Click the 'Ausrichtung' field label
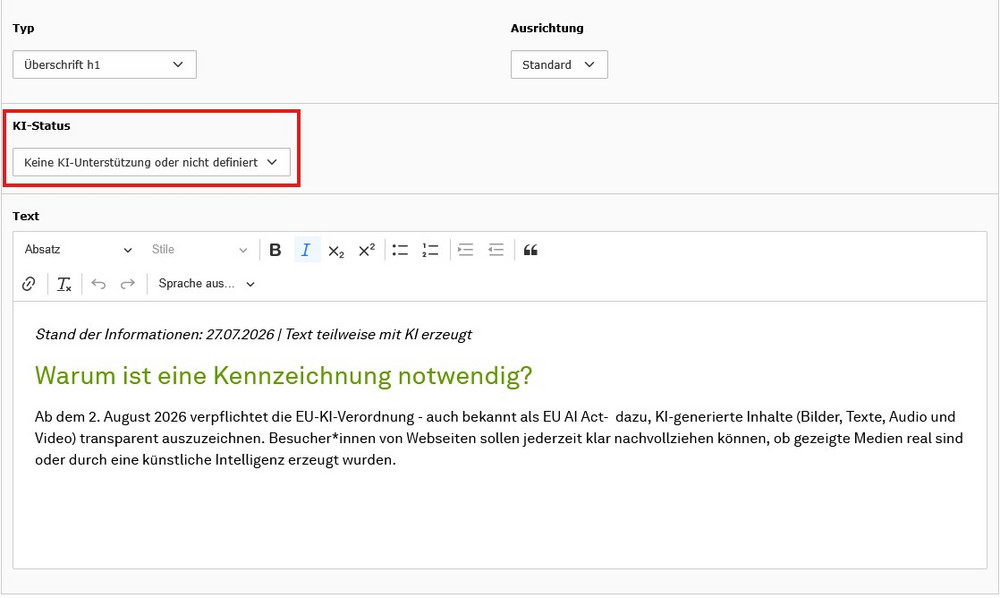Viewport: 1000px width, 598px height. [547, 28]
